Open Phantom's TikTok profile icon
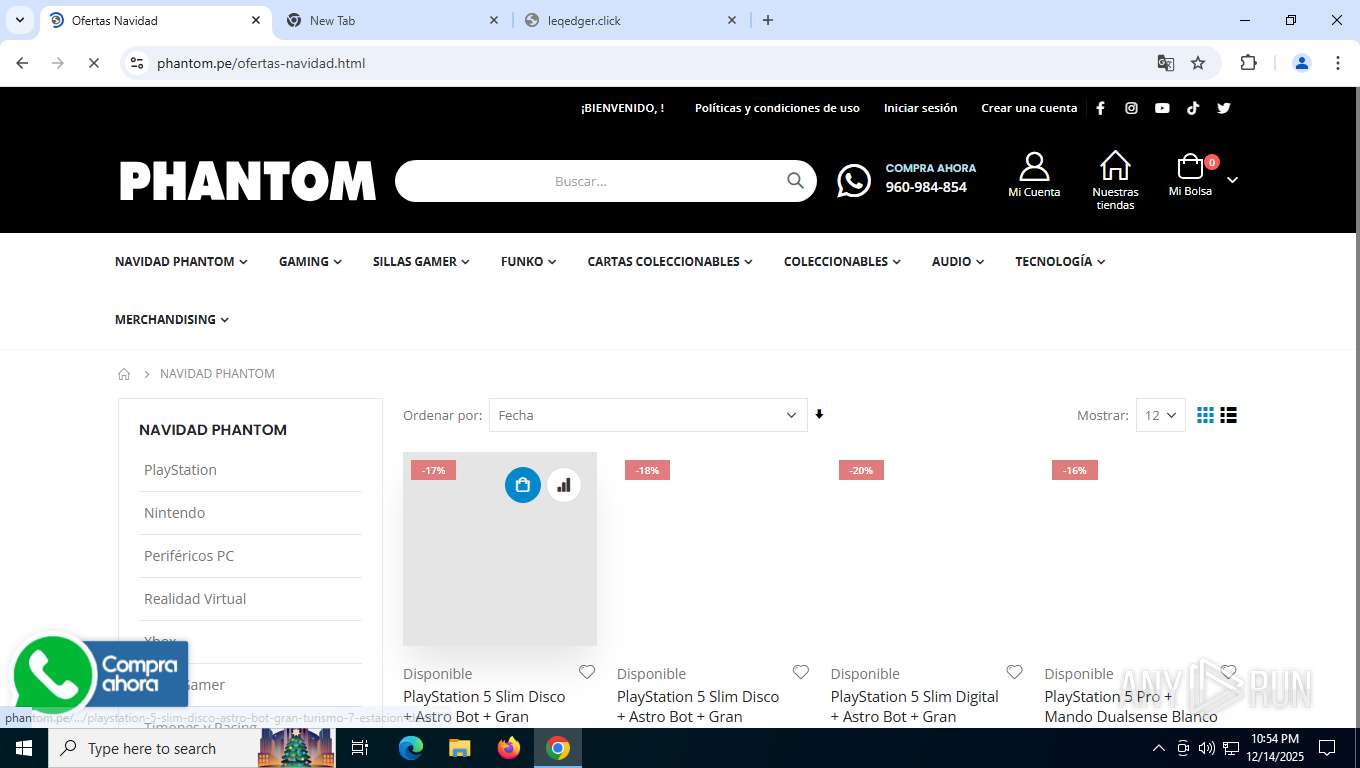The width and height of the screenshot is (1360, 768). (x=1193, y=108)
